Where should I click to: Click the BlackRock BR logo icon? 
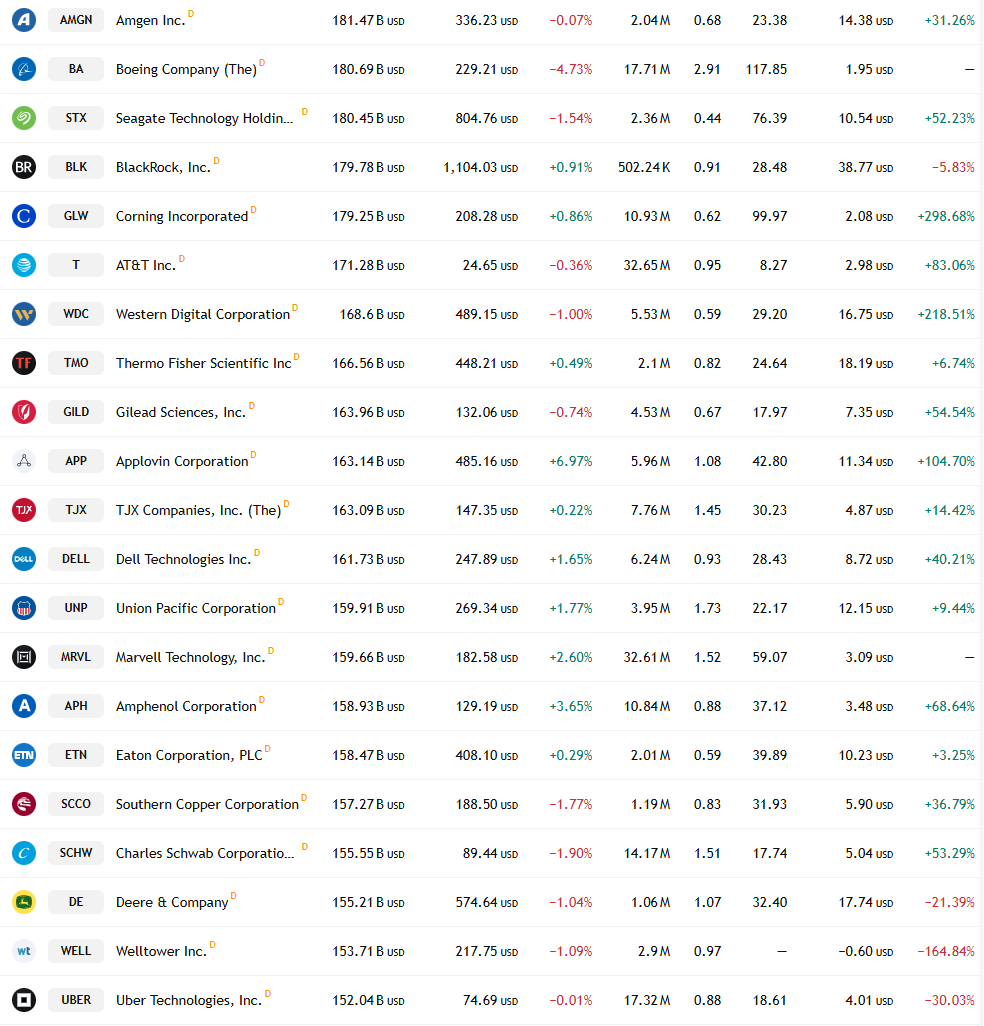click(24, 168)
